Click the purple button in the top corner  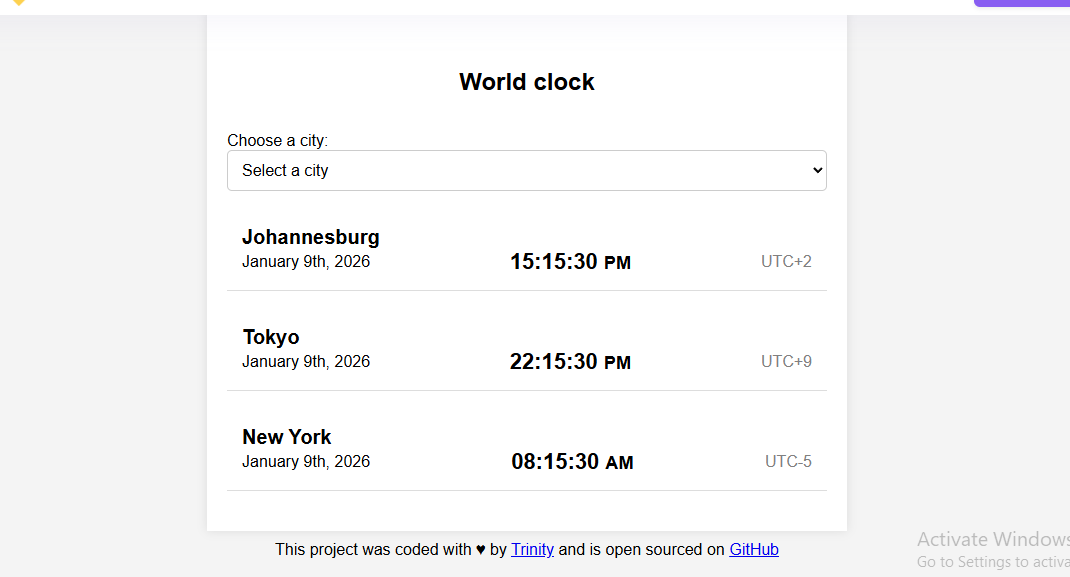click(x=1021, y=3)
